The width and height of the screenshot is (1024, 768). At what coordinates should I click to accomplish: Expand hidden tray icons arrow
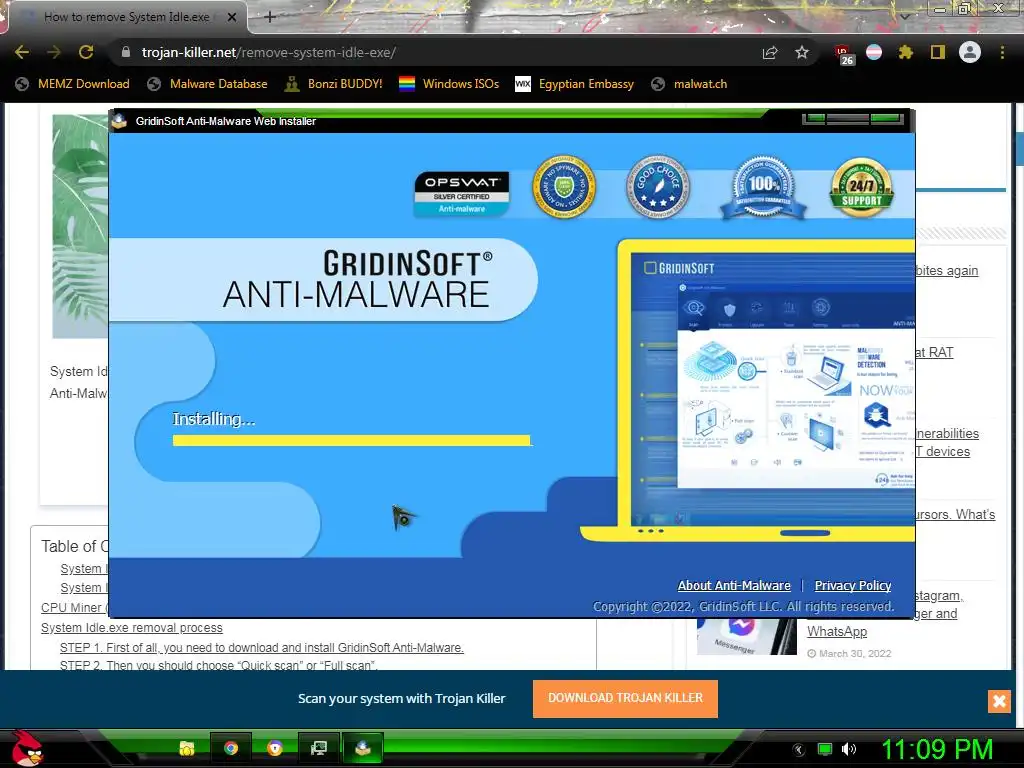point(799,750)
